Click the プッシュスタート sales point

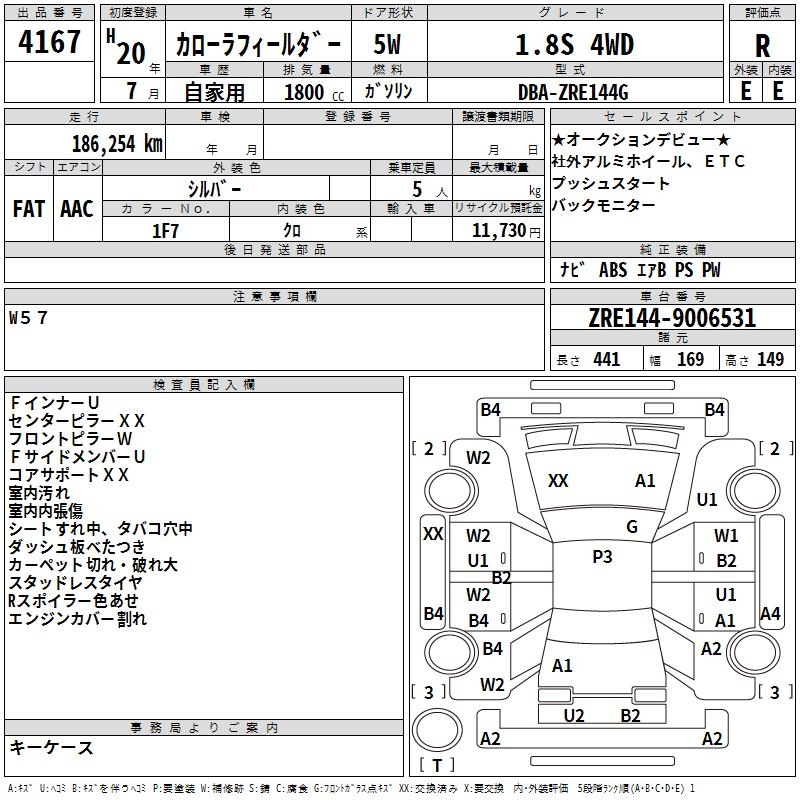(611, 183)
